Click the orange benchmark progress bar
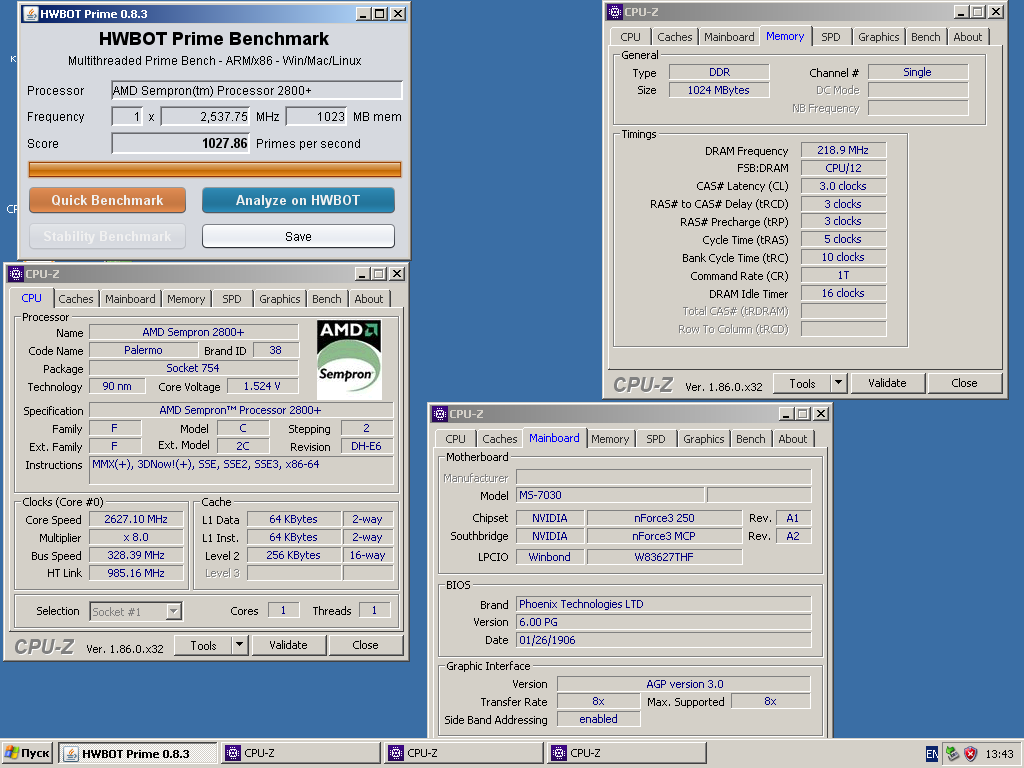The image size is (1024, 768). point(215,170)
